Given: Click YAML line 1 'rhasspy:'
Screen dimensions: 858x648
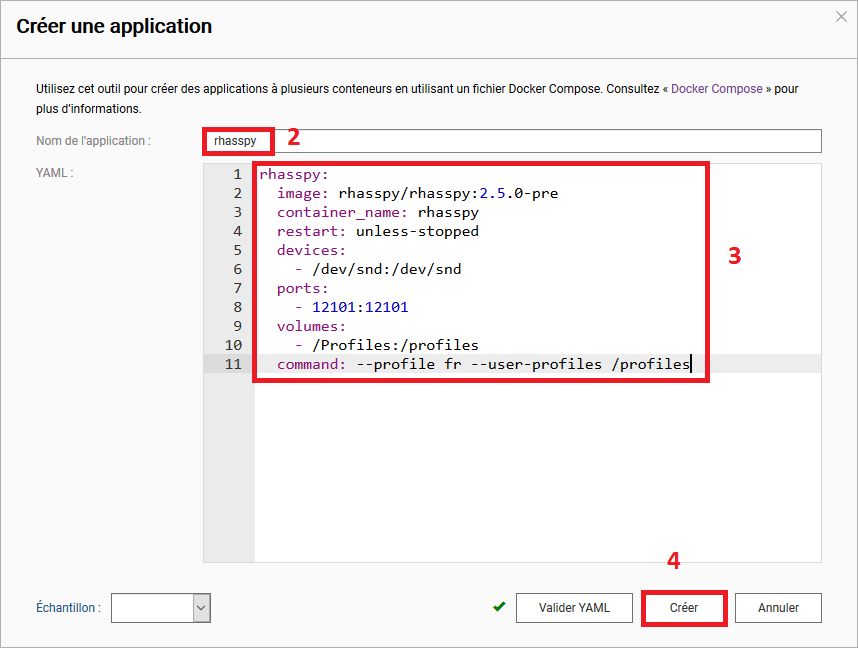Looking at the screenshot, I should (294, 175).
